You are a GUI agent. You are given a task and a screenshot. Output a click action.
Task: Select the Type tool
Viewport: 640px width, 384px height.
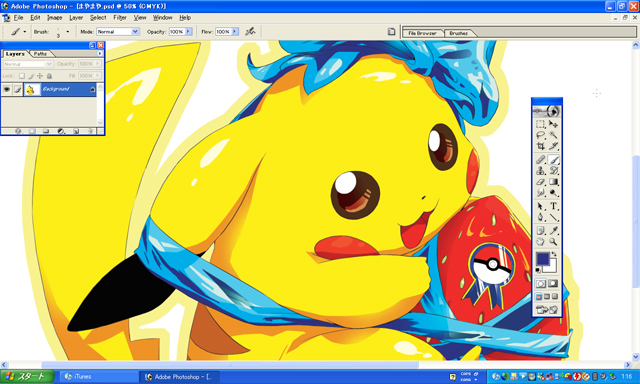553,206
